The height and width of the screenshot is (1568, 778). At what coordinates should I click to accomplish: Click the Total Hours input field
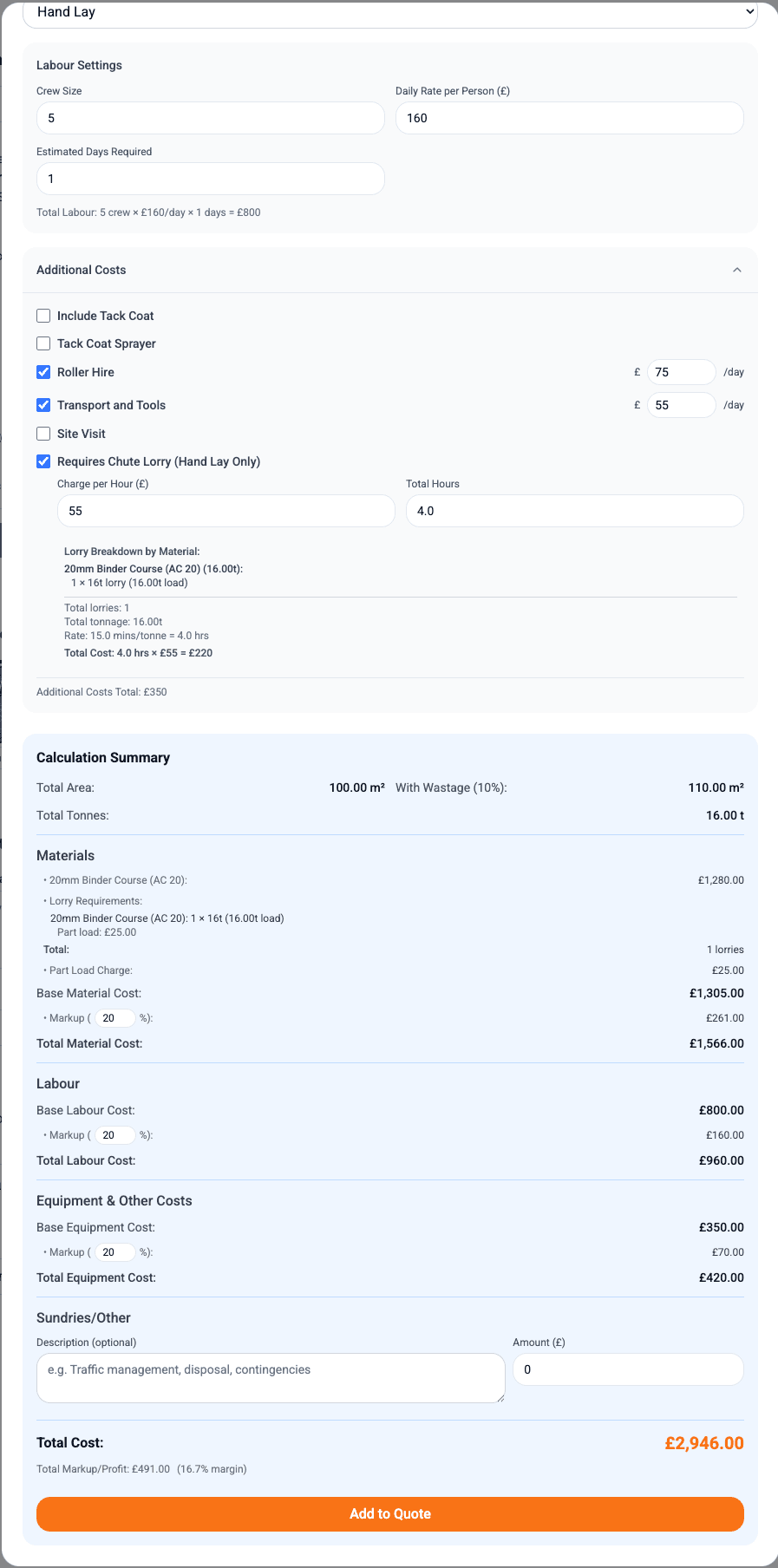pos(574,511)
